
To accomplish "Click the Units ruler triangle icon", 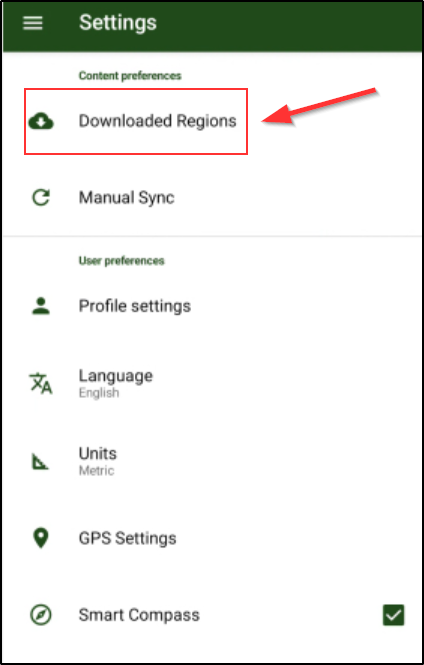I will [x=41, y=461].
